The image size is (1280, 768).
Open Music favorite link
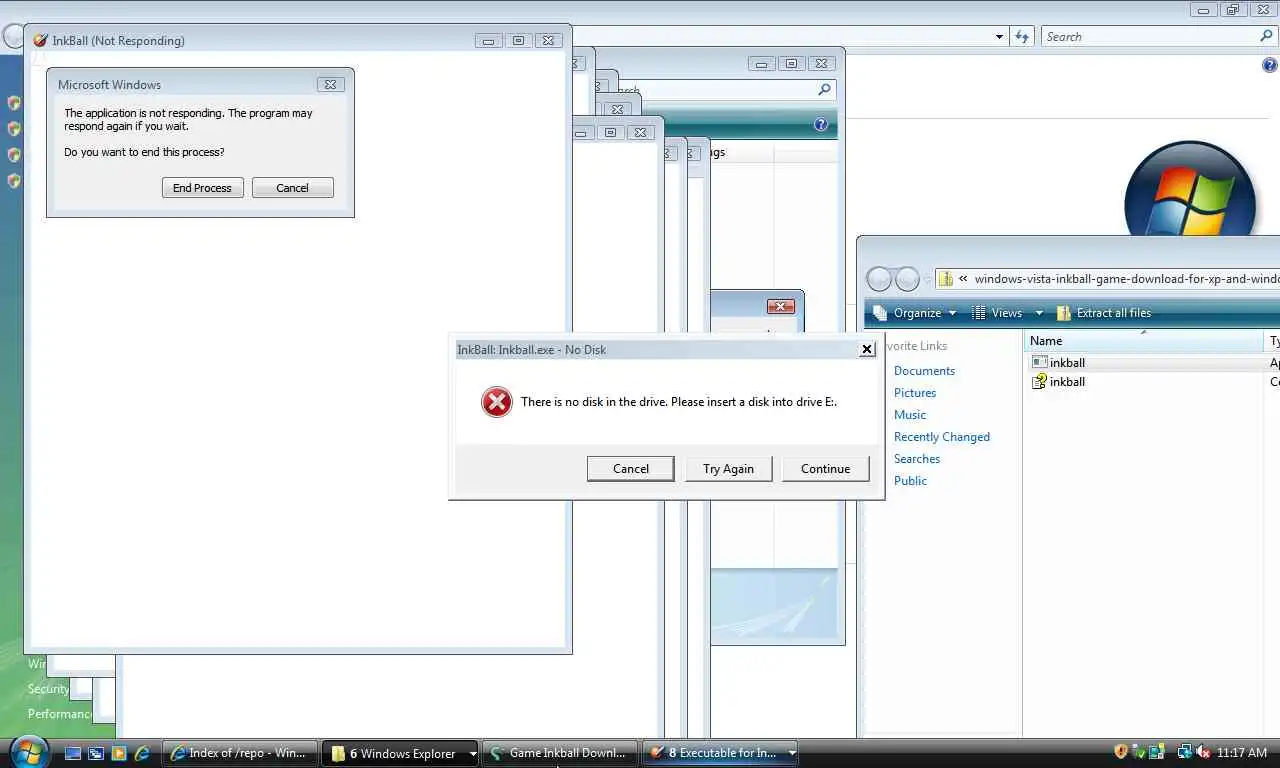[910, 415]
